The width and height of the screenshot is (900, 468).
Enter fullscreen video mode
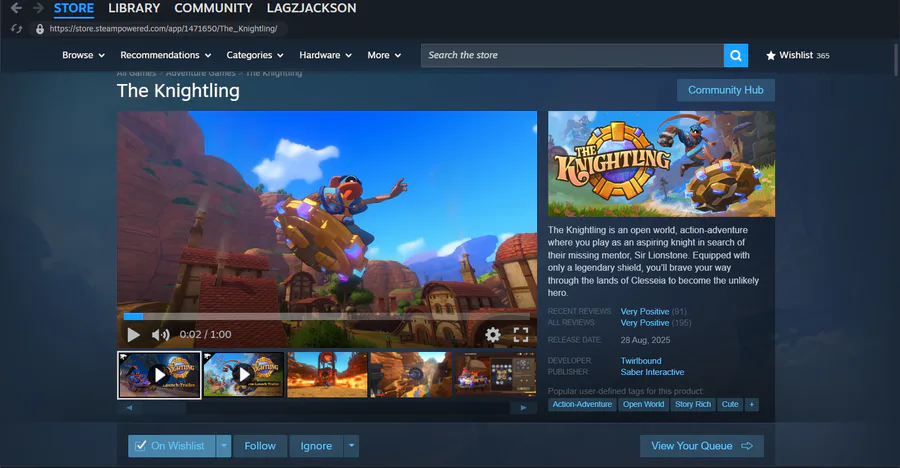[x=521, y=335]
